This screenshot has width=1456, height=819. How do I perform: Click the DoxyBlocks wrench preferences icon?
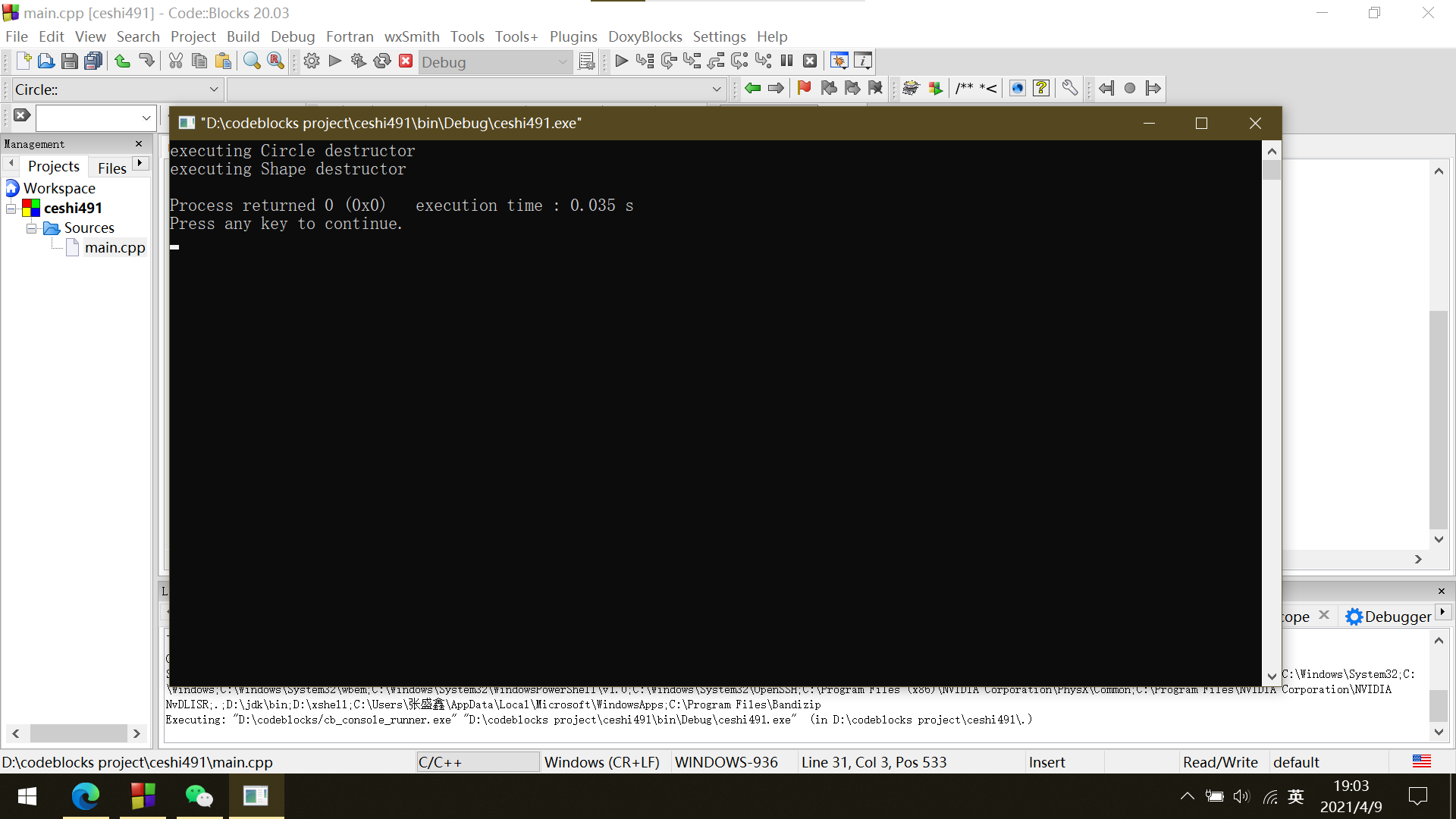tap(1069, 89)
